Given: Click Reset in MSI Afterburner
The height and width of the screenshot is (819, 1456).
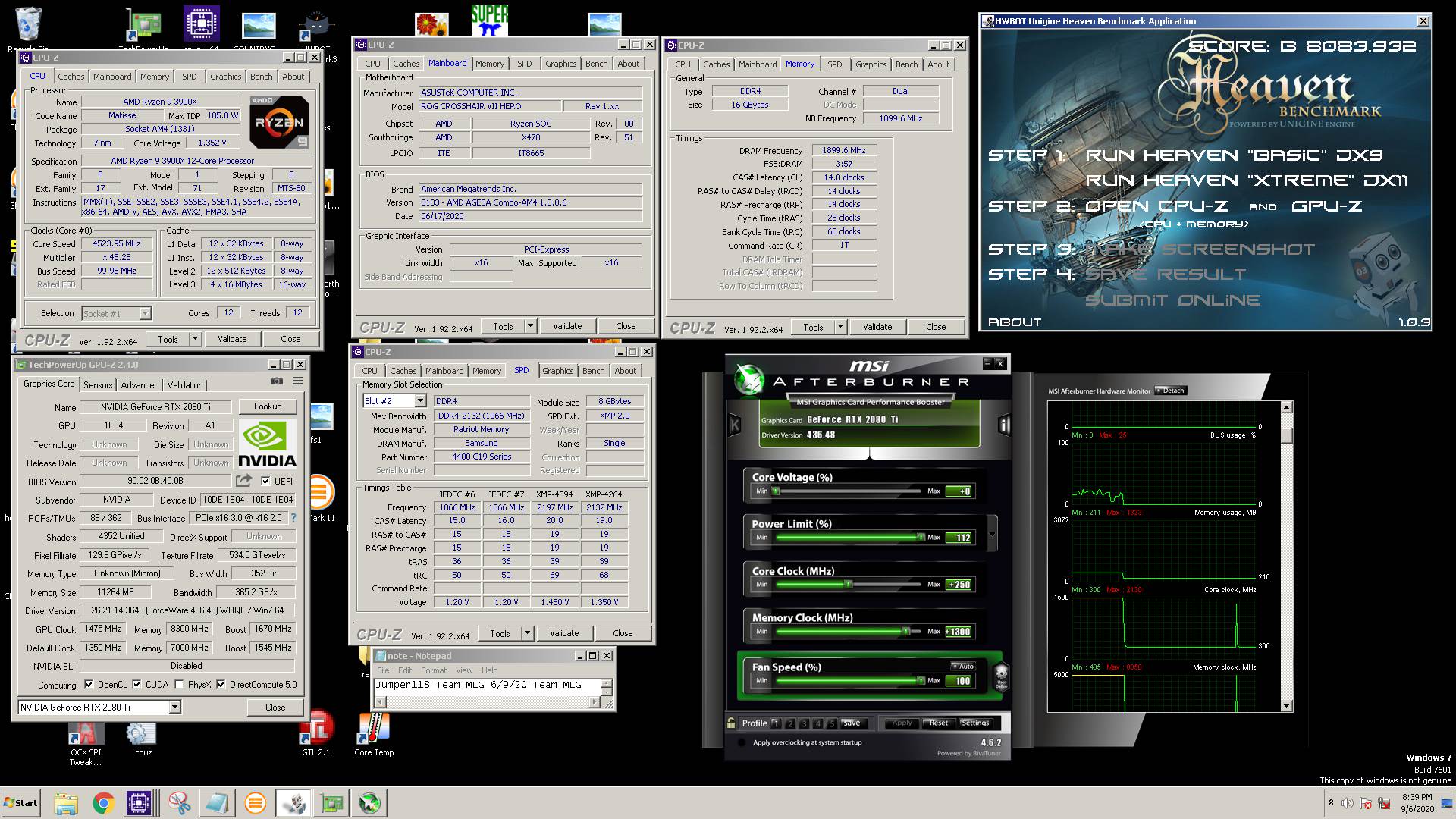Looking at the screenshot, I should (939, 723).
